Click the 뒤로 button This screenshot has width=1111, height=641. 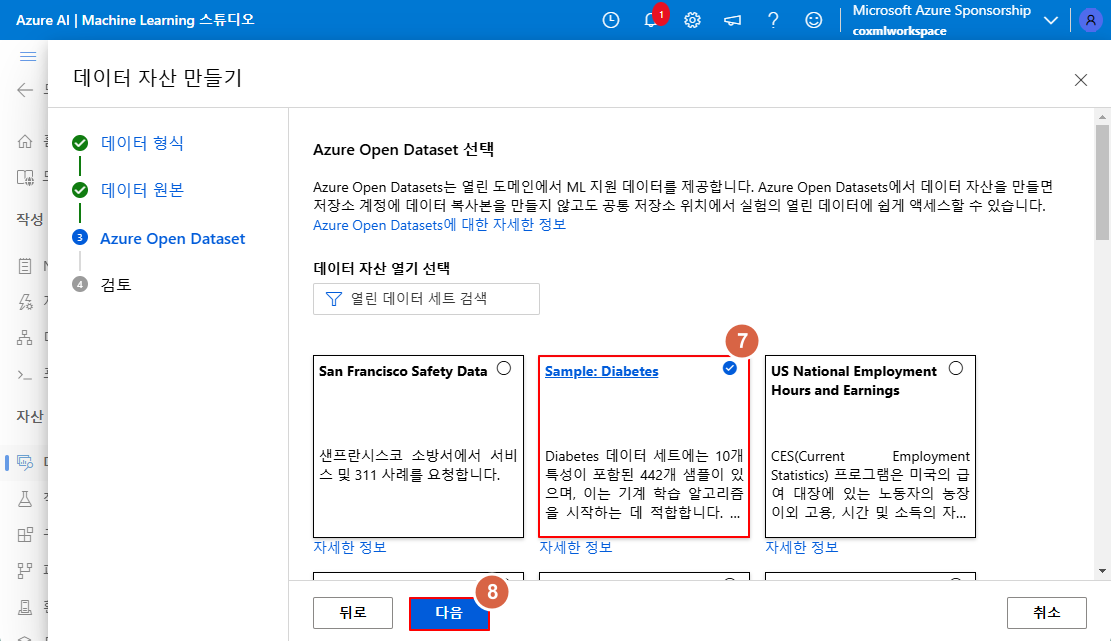pos(353,613)
